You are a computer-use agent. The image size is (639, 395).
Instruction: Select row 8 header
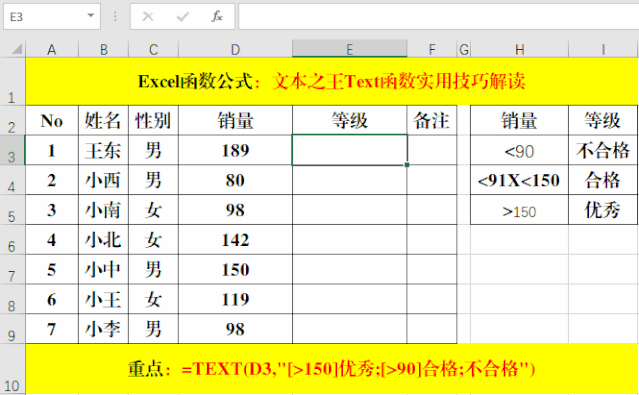[12, 299]
